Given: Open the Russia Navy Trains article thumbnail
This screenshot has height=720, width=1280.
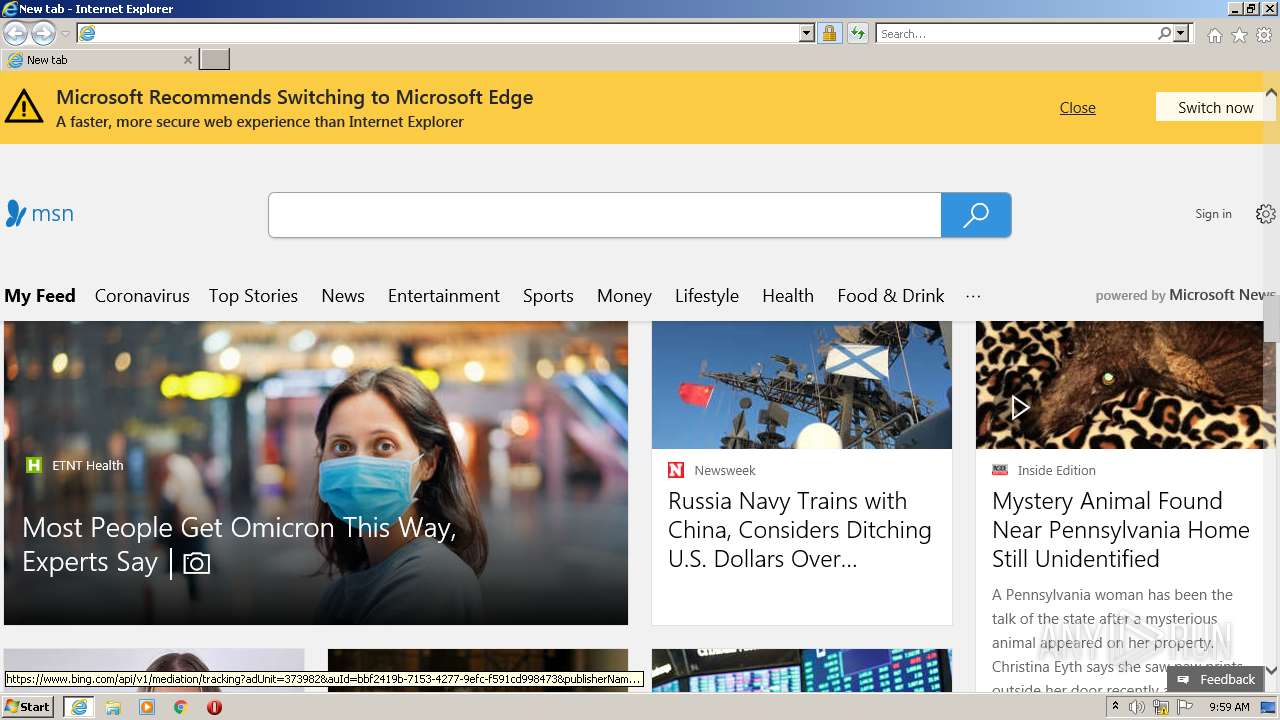Looking at the screenshot, I should (x=802, y=385).
